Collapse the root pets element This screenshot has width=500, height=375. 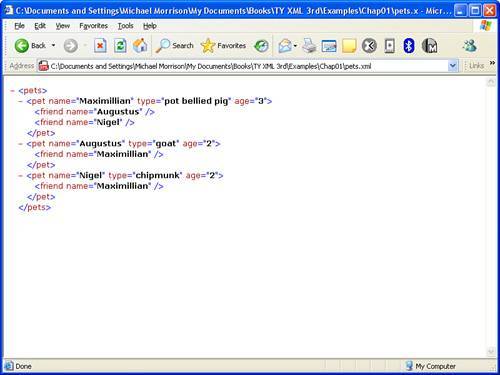click(x=12, y=91)
